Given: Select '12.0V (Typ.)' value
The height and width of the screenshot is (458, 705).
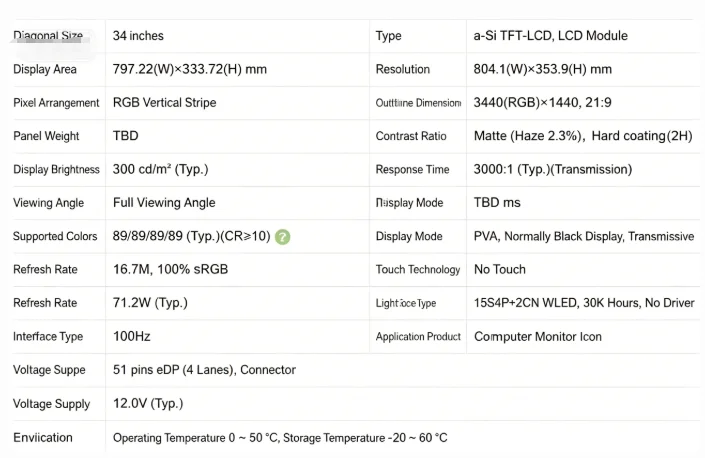Looking at the screenshot, I should 148,403.
